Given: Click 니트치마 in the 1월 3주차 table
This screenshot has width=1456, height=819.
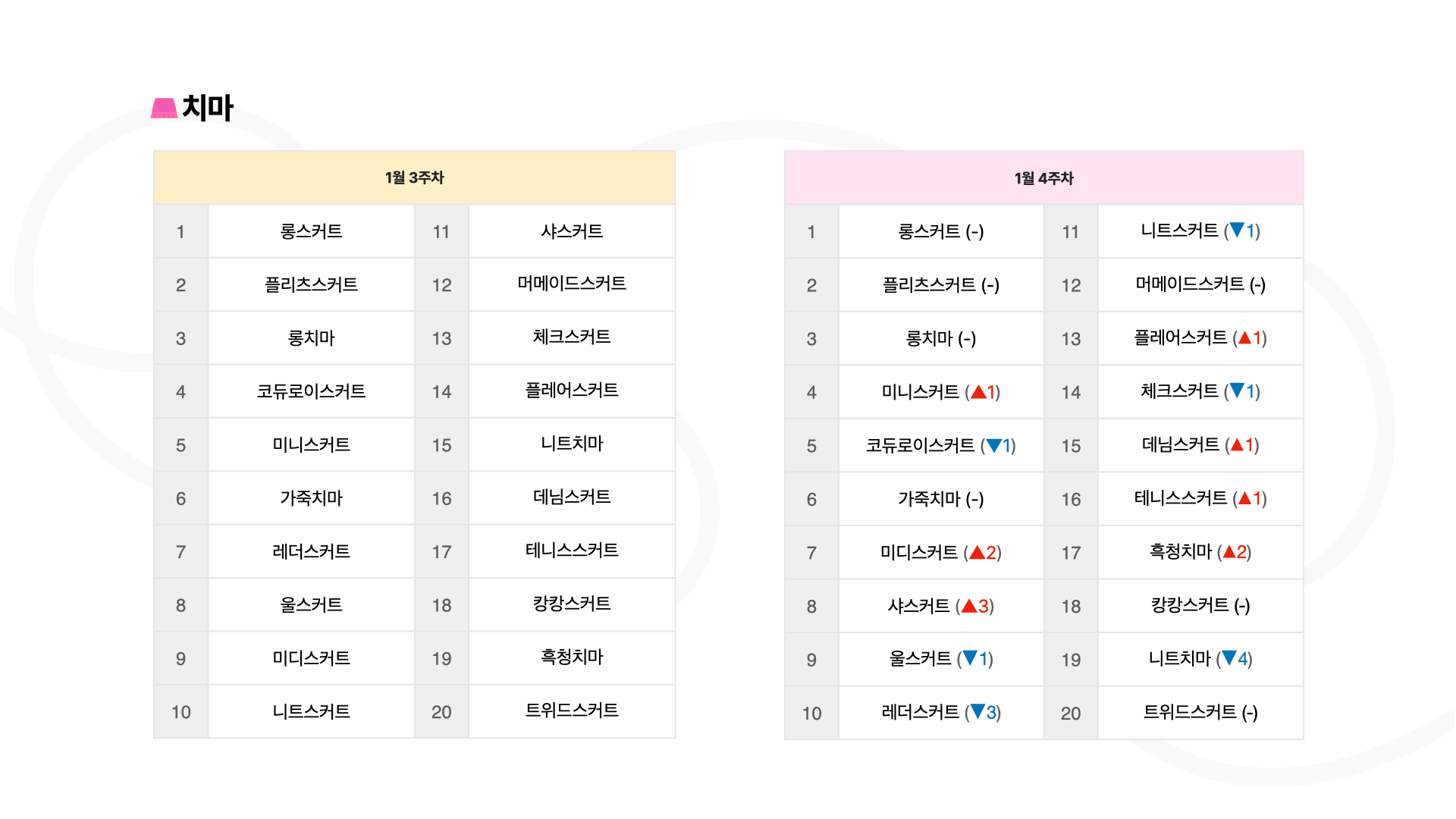Looking at the screenshot, I should point(572,444).
